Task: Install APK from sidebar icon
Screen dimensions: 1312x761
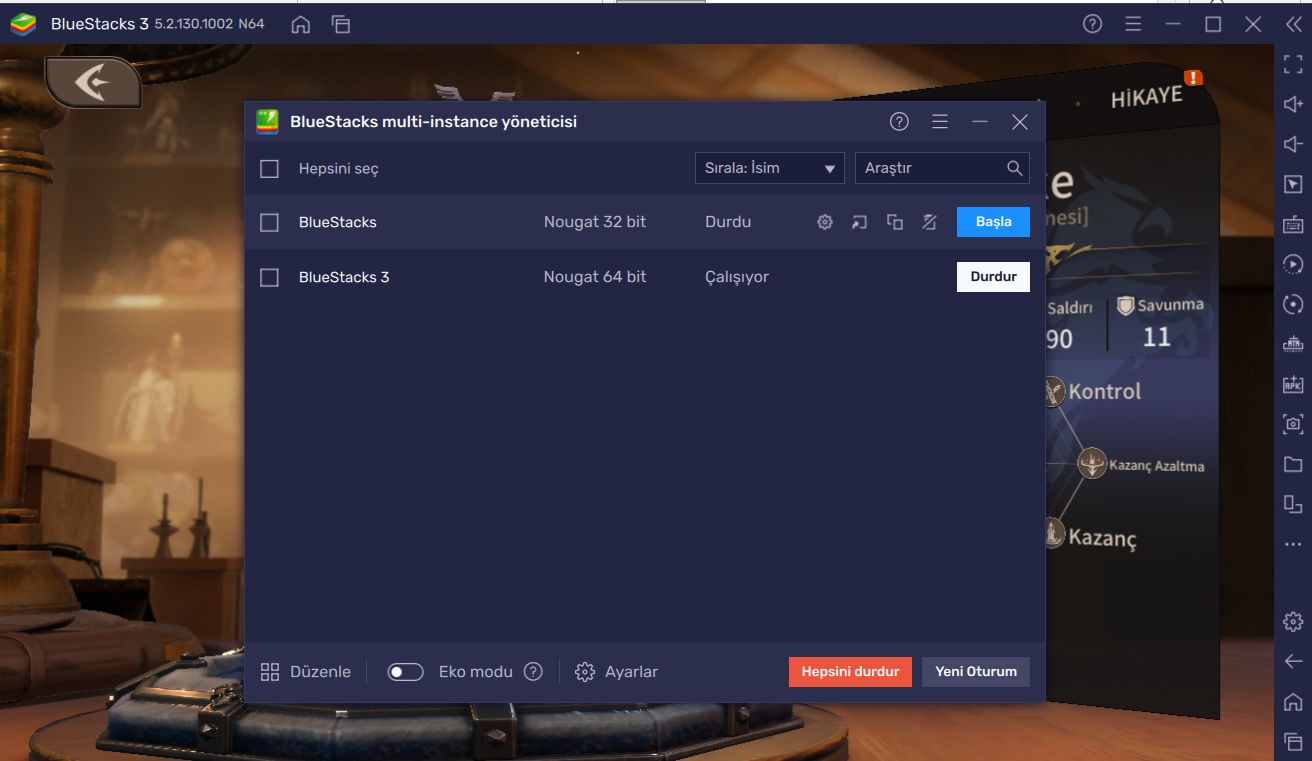Action: pyautogui.click(x=1293, y=384)
